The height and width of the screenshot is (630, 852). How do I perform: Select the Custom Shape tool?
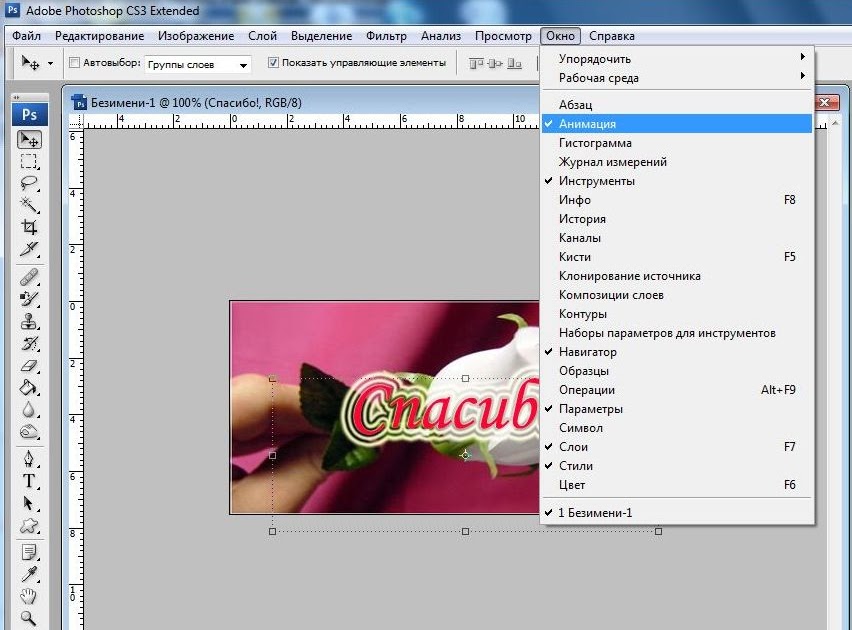click(29, 526)
